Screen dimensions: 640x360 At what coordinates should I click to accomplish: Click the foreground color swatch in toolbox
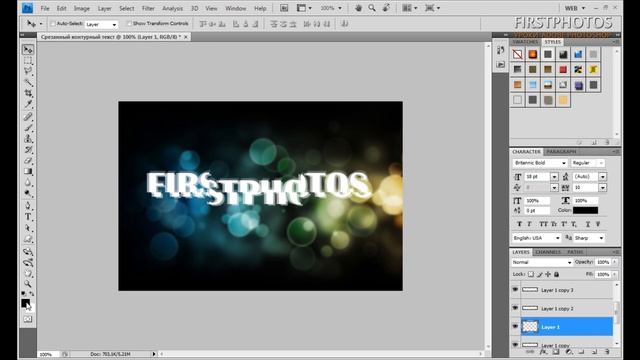tap(25, 303)
